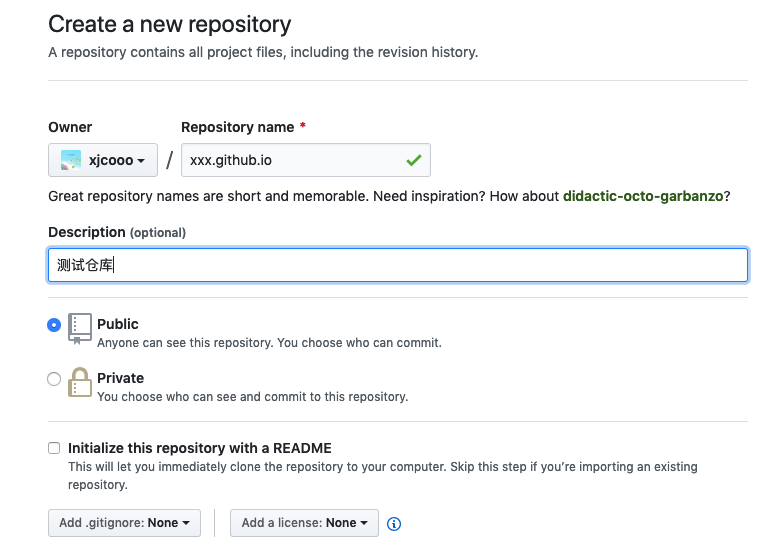Open the xjcooo owner dropdown
772x552 pixels.
click(x=103, y=160)
